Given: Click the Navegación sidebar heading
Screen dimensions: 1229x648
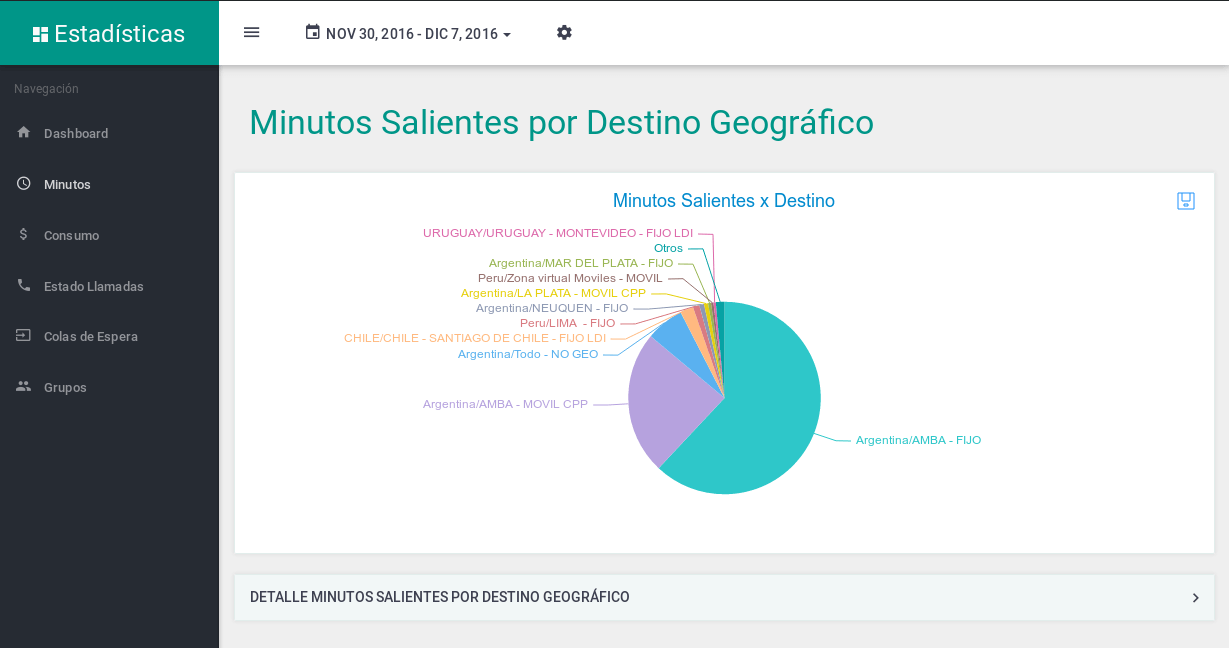Looking at the screenshot, I should pyautogui.click(x=46, y=89).
